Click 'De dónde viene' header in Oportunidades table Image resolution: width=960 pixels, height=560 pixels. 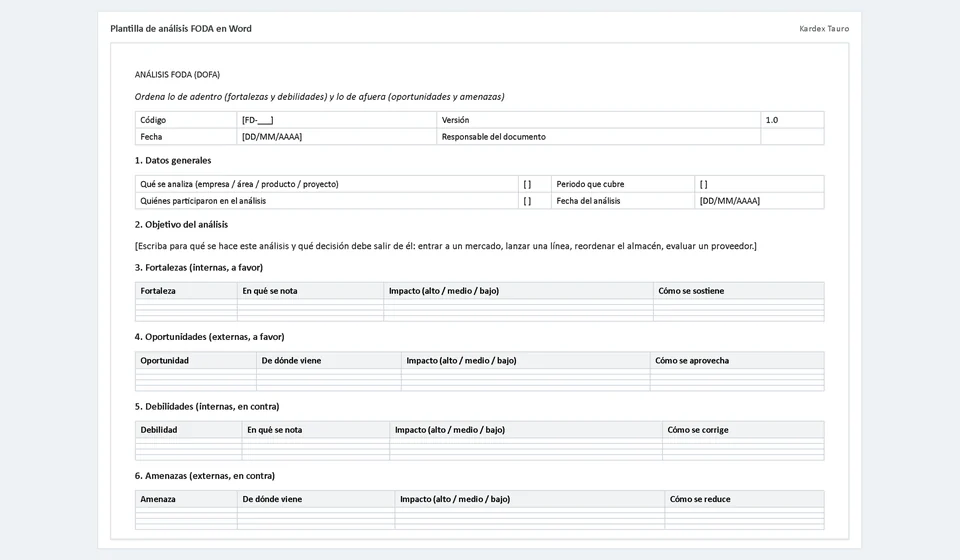pos(329,360)
